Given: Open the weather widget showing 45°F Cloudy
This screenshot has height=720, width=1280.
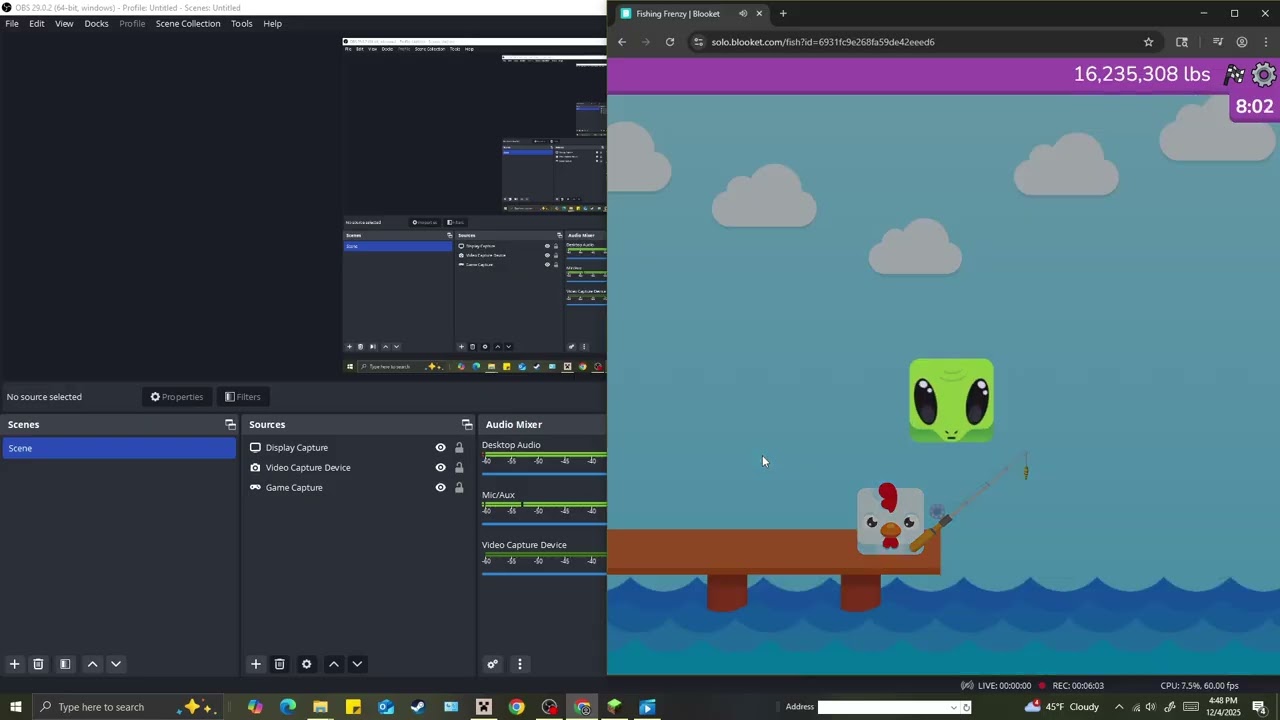Looking at the screenshot, I should [x=1062, y=707].
